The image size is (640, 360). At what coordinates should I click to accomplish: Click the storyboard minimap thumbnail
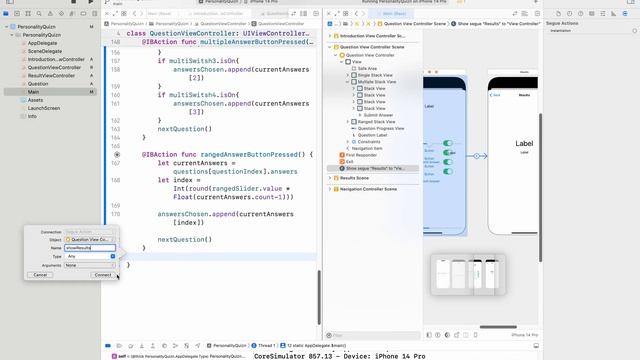point(468,274)
